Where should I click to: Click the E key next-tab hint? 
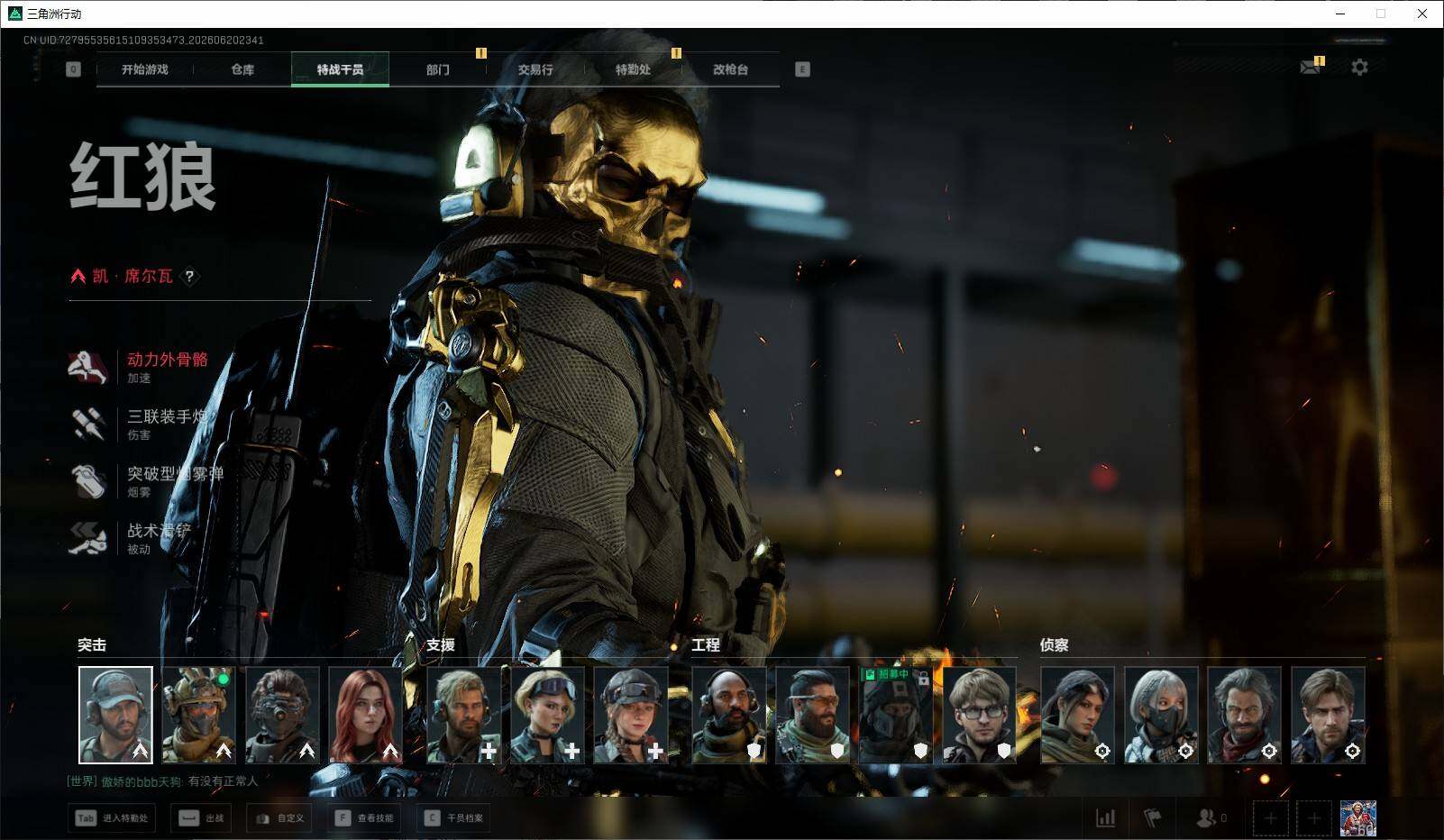click(x=802, y=69)
